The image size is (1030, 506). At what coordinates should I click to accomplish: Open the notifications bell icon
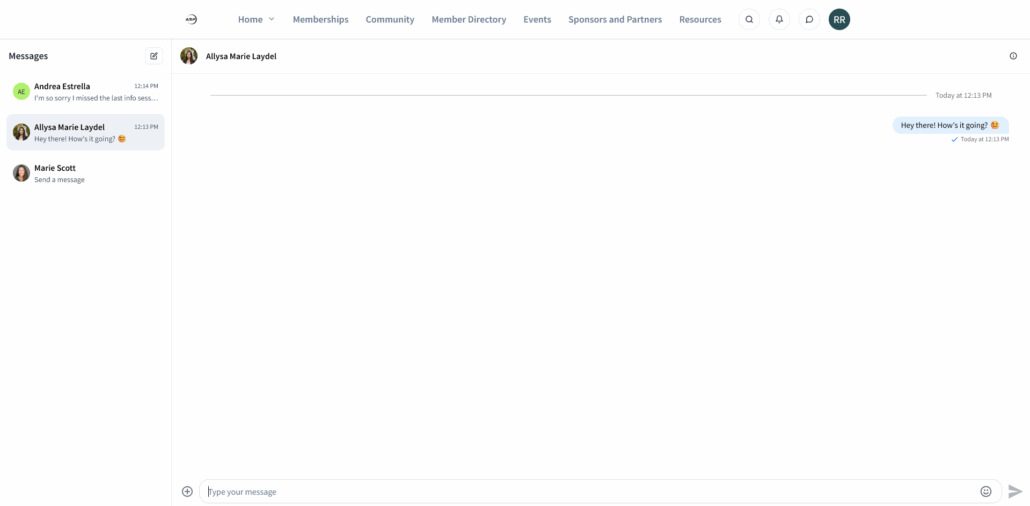tap(779, 19)
